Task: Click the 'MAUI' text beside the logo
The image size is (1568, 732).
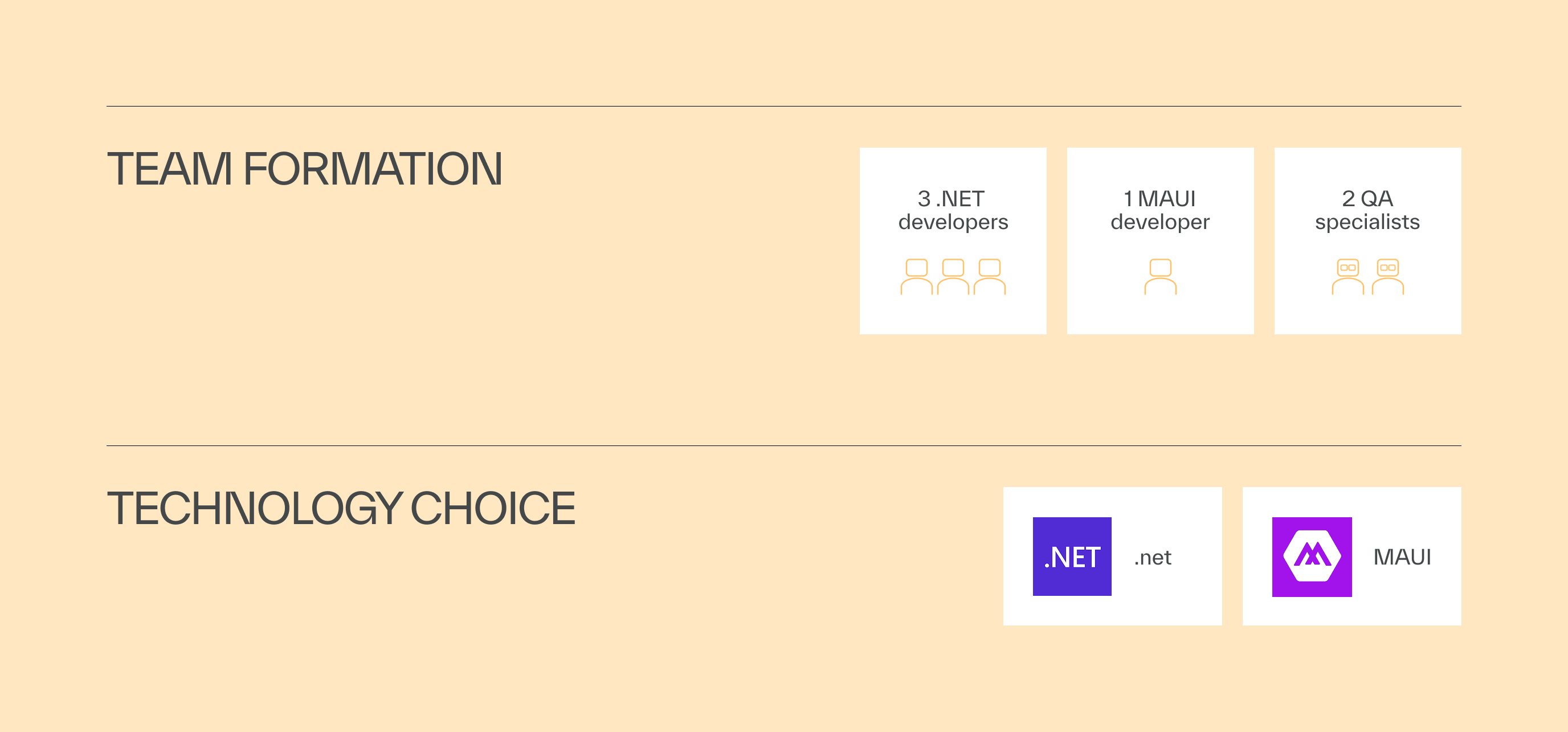Action: click(x=1402, y=557)
